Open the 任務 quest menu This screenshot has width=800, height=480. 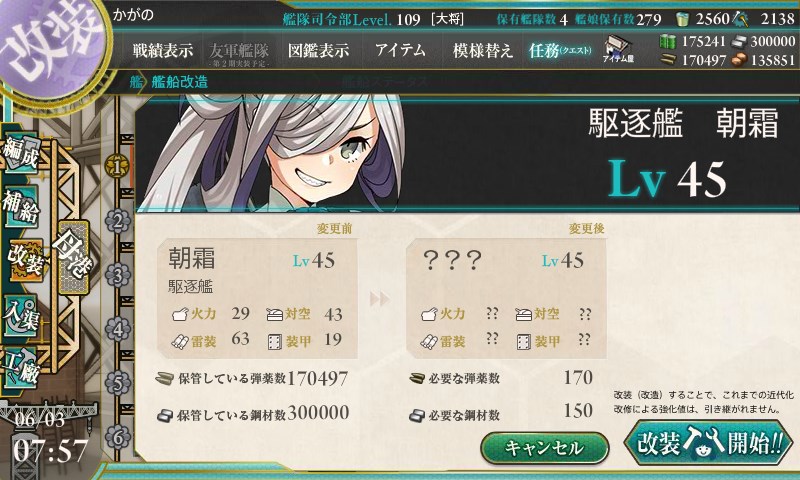click(x=560, y=50)
